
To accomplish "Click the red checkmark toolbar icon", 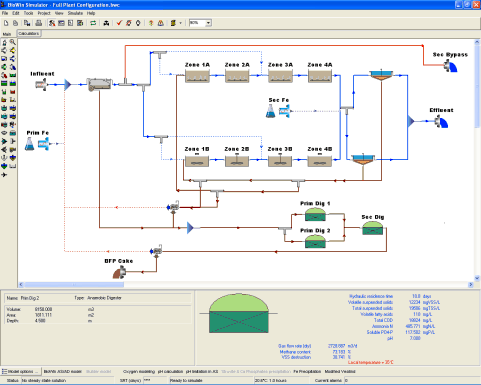I will pyautogui.click(x=119, y=23).
